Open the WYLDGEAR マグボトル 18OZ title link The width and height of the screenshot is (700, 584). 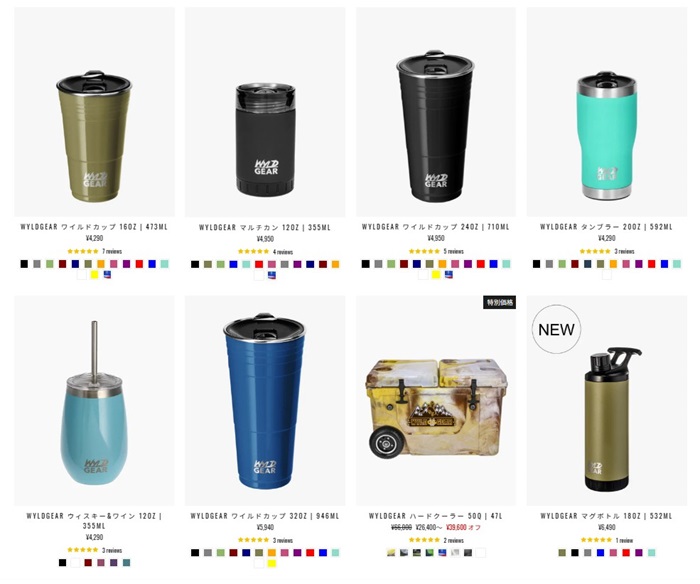click(606, 516)
